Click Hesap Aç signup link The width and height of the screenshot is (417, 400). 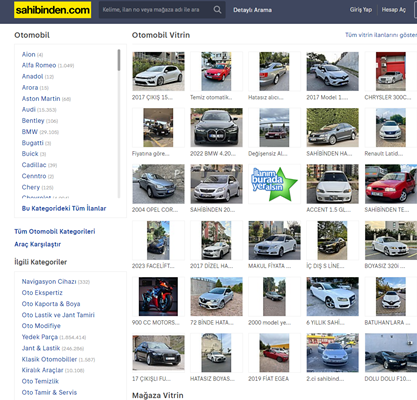tap(394, 10)
